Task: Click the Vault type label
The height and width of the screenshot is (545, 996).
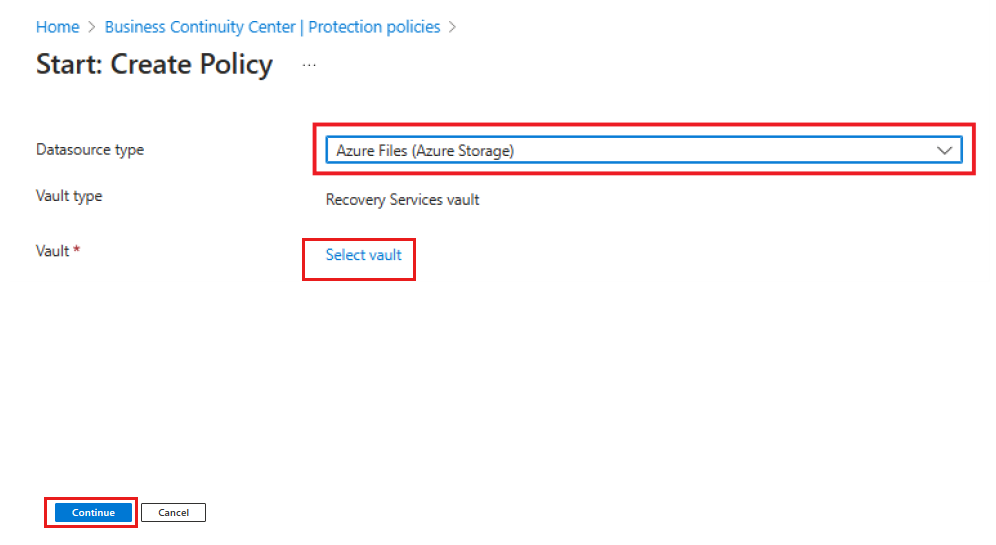Action: [69, 196]
